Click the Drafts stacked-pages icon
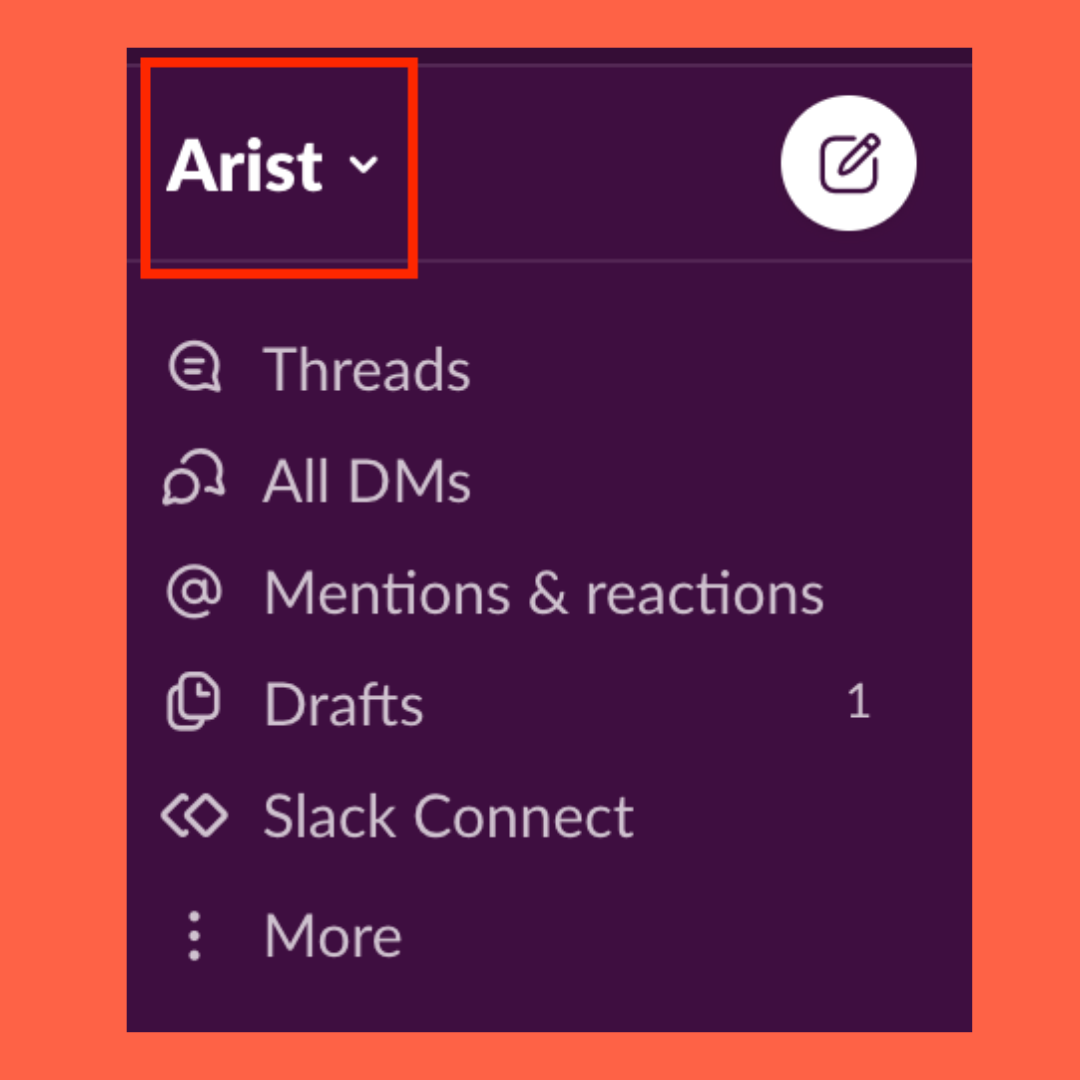The height and width of the screenshot is (1080, 1080). (x=194, y=702)
